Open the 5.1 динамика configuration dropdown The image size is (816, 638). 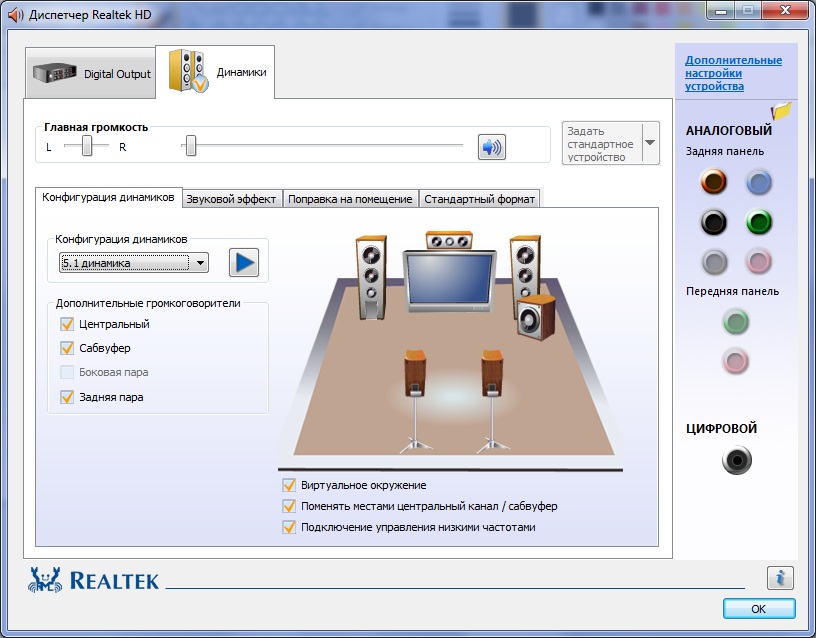(133, 263)
